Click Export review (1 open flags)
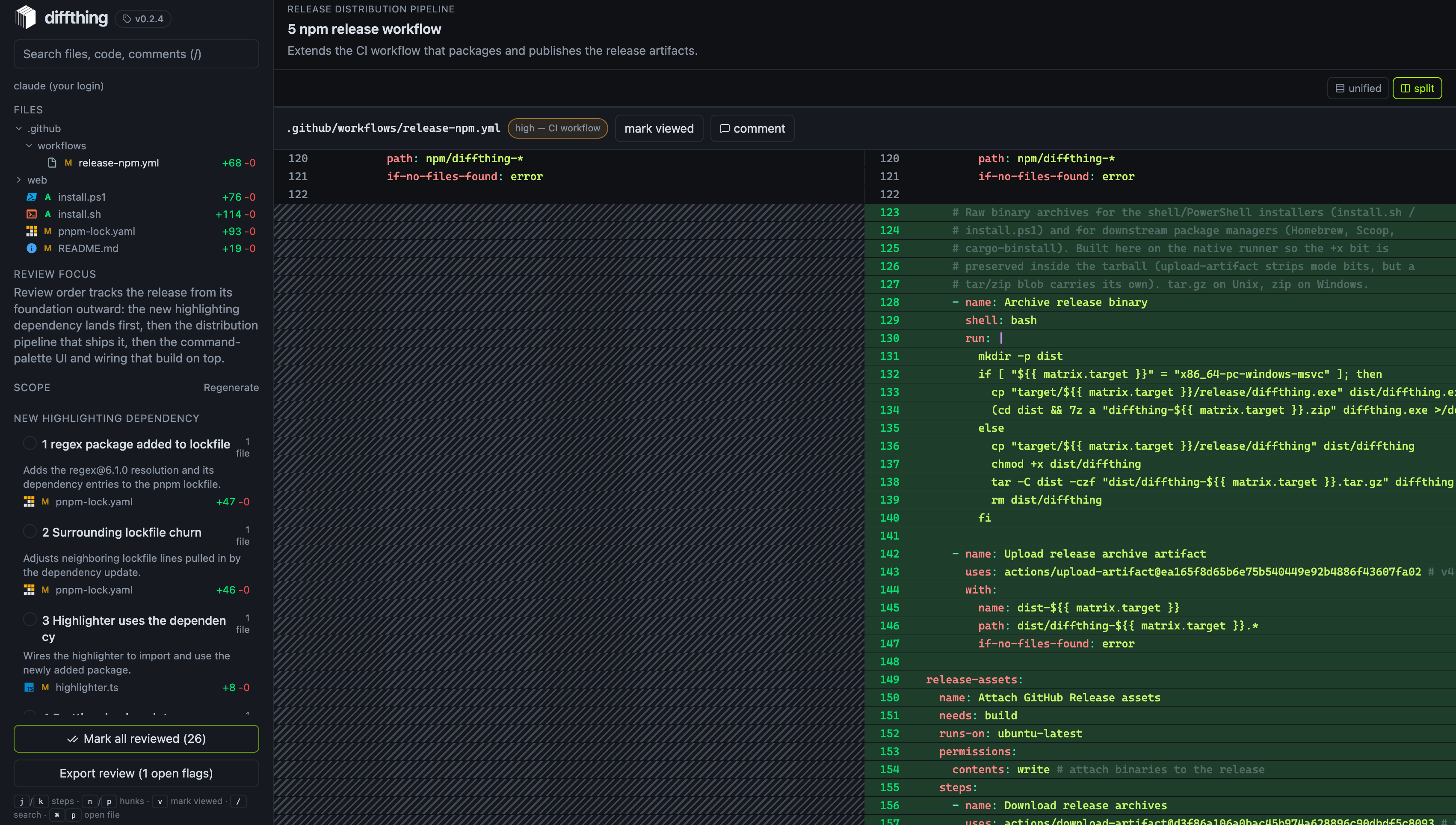The height and width of the screenshot is (825, 1456). coord(136,774)
